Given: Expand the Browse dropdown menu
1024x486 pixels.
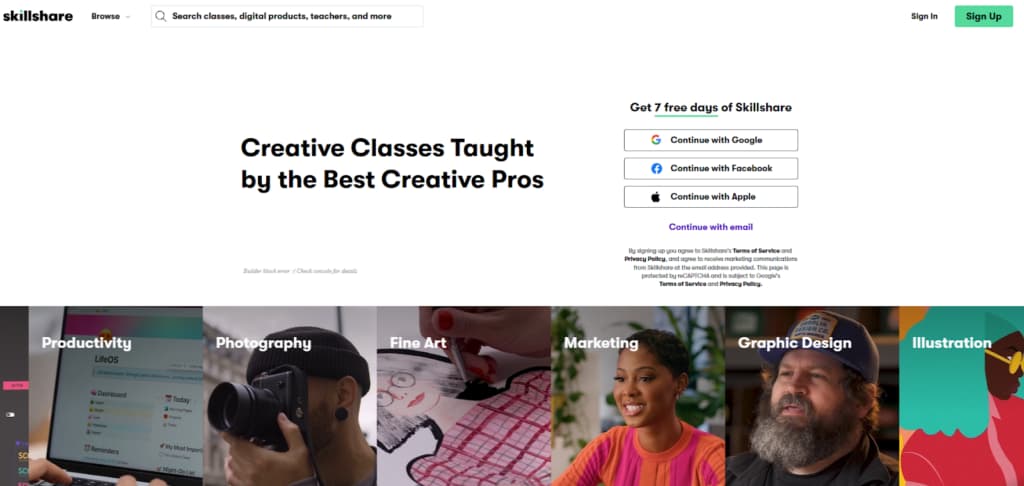Looking at the screenshot, I should (110, 16).
